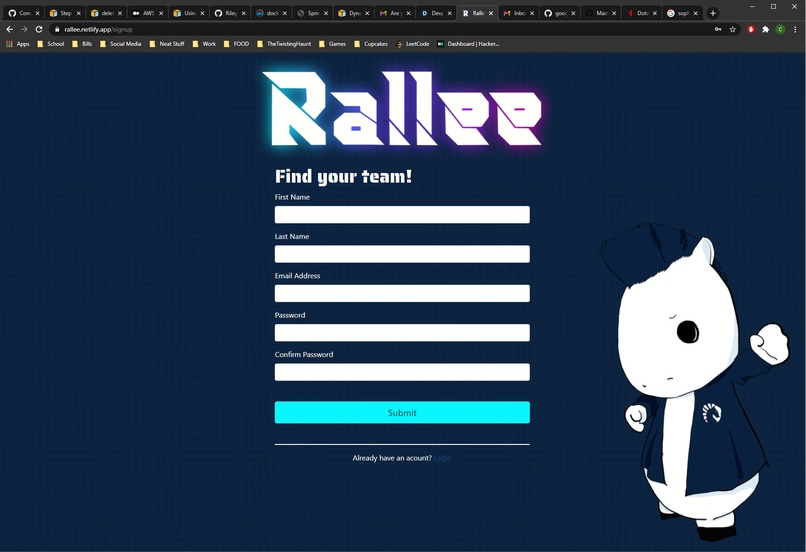This screenshot has width=806, height=552.
Task: Open the LeetCode bookmark
Action: 412,44
